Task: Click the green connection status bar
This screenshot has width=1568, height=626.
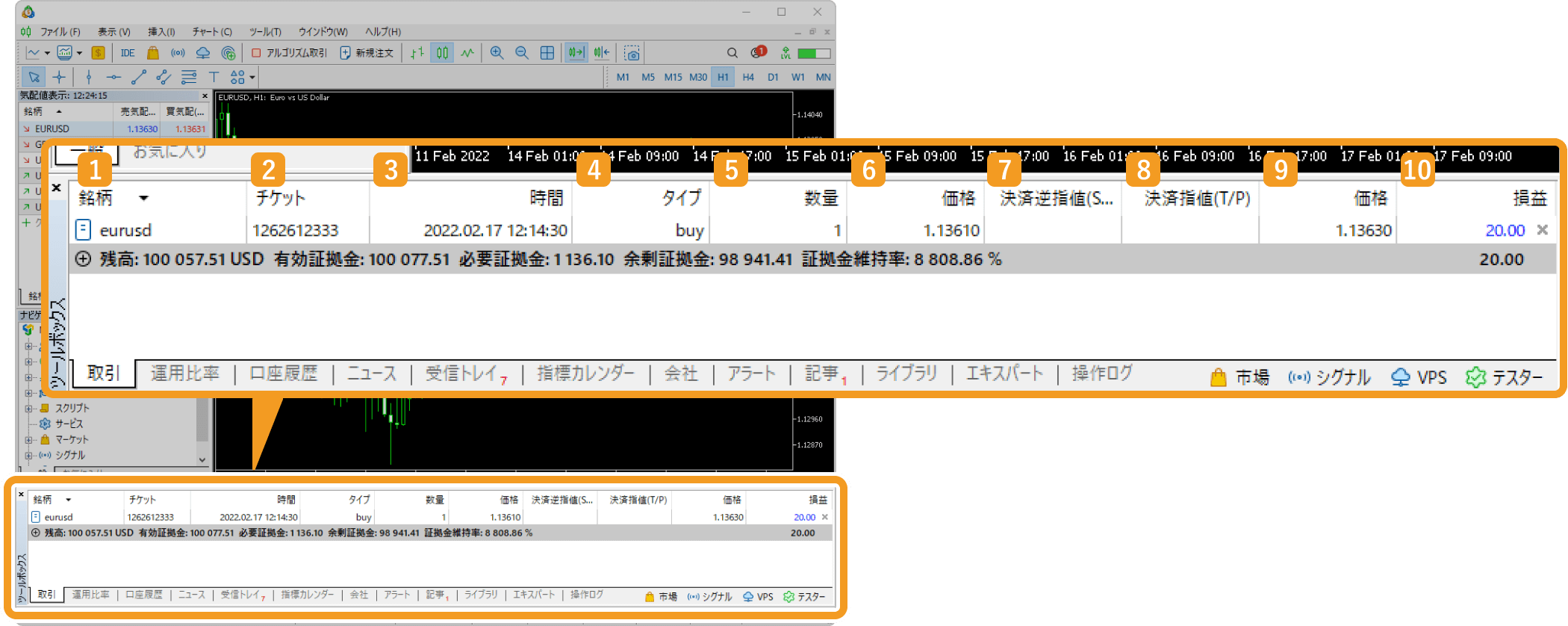Action: [814, 53]
